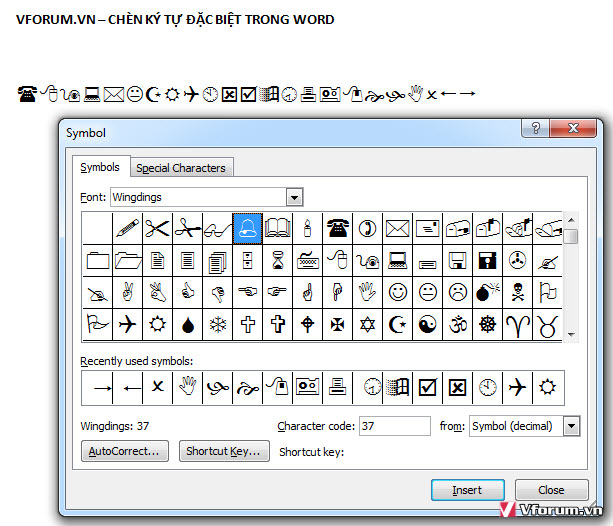613x526 pixels.
Task: Choose cassette tape in recently used symbols
Action: coord(308,388)
